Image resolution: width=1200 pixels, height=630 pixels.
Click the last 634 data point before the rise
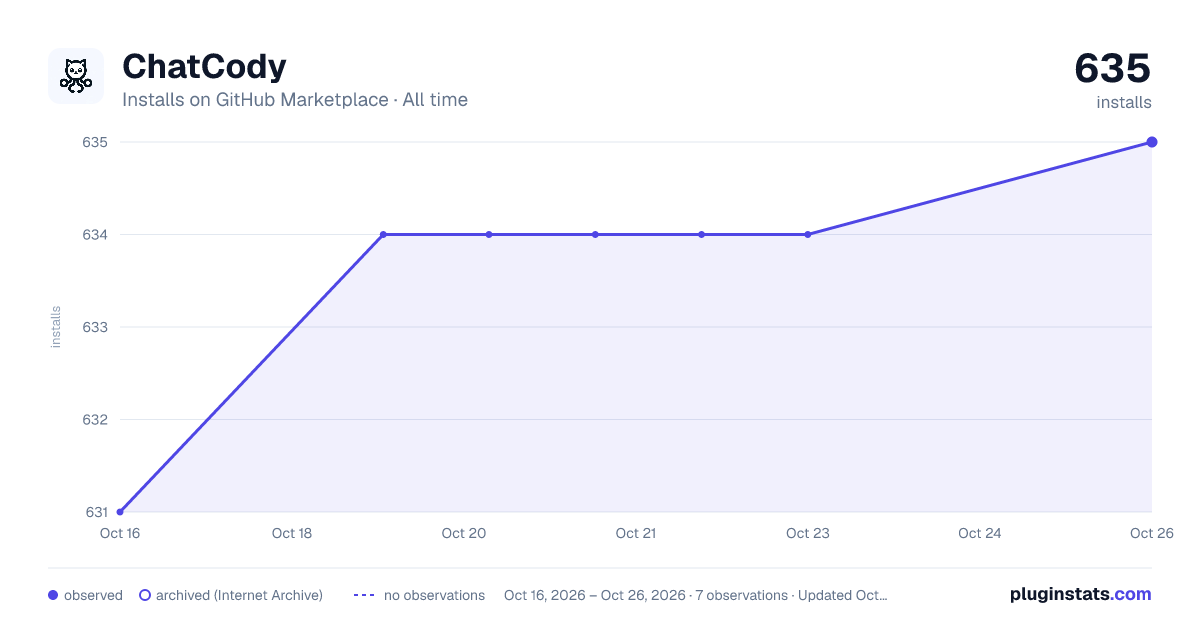(808, 235)
